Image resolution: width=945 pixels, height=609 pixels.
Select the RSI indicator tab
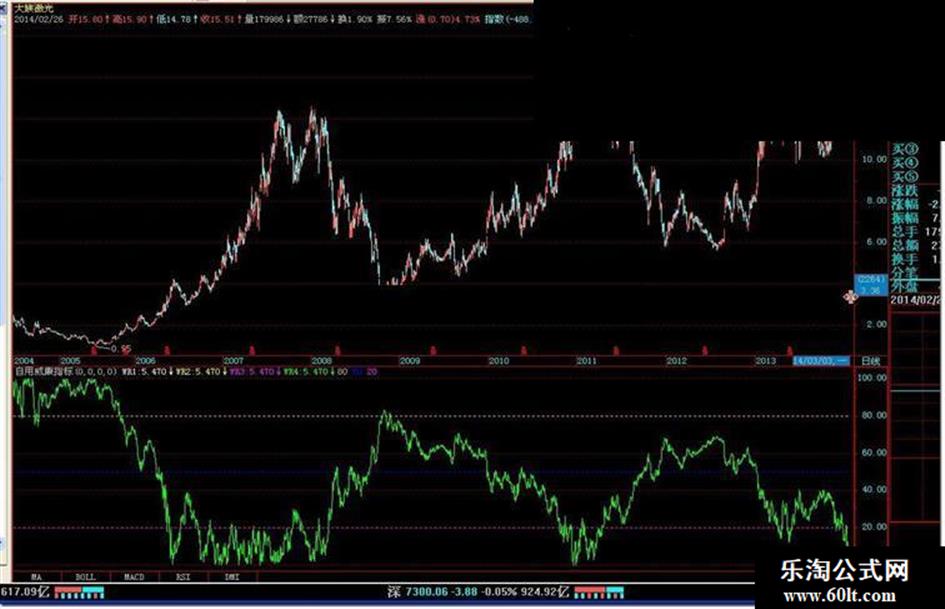point(183,577)
